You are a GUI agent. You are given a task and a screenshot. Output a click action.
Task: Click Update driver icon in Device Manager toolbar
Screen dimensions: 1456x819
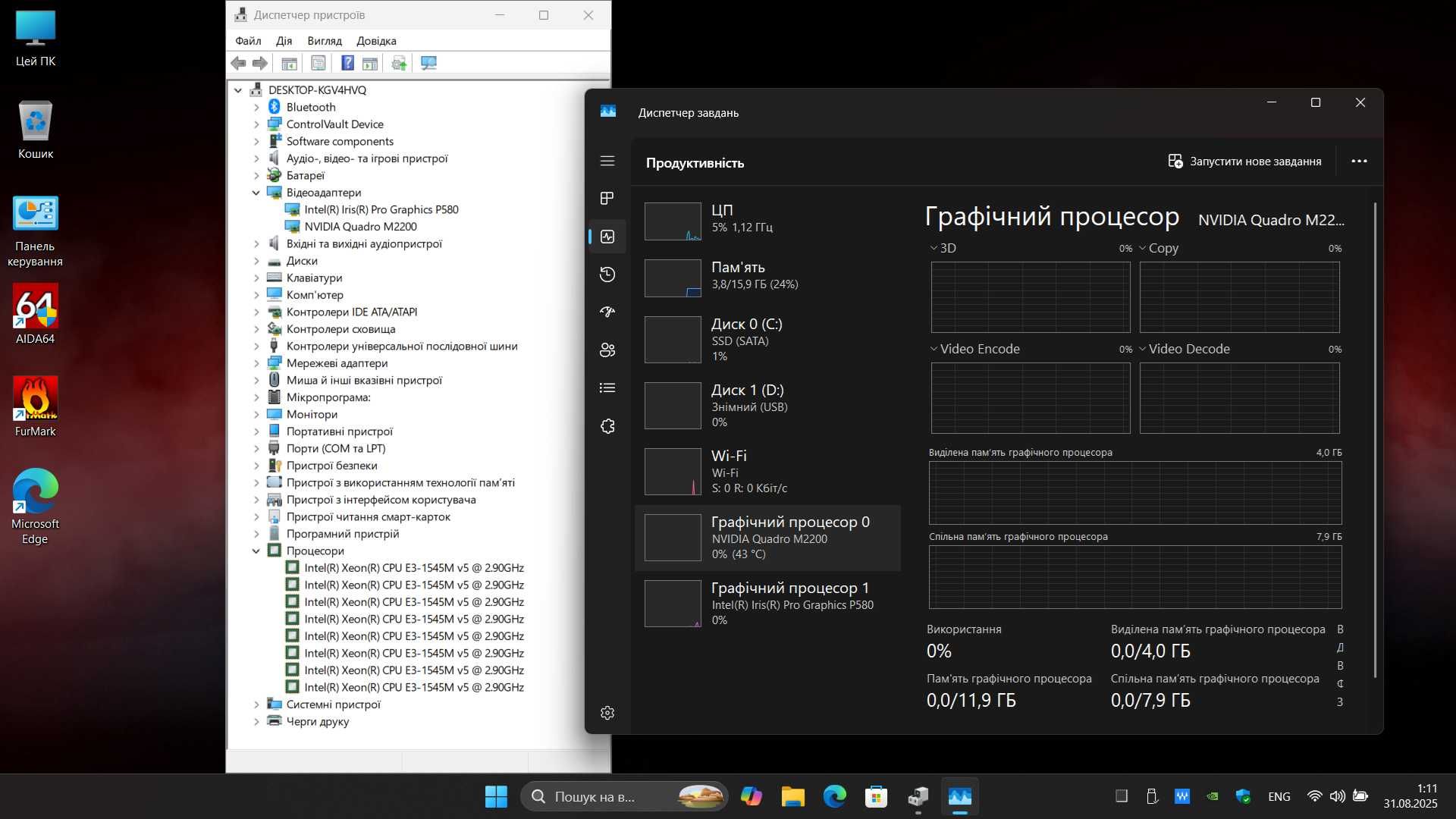pyautogui.click(x=399, y=63)
